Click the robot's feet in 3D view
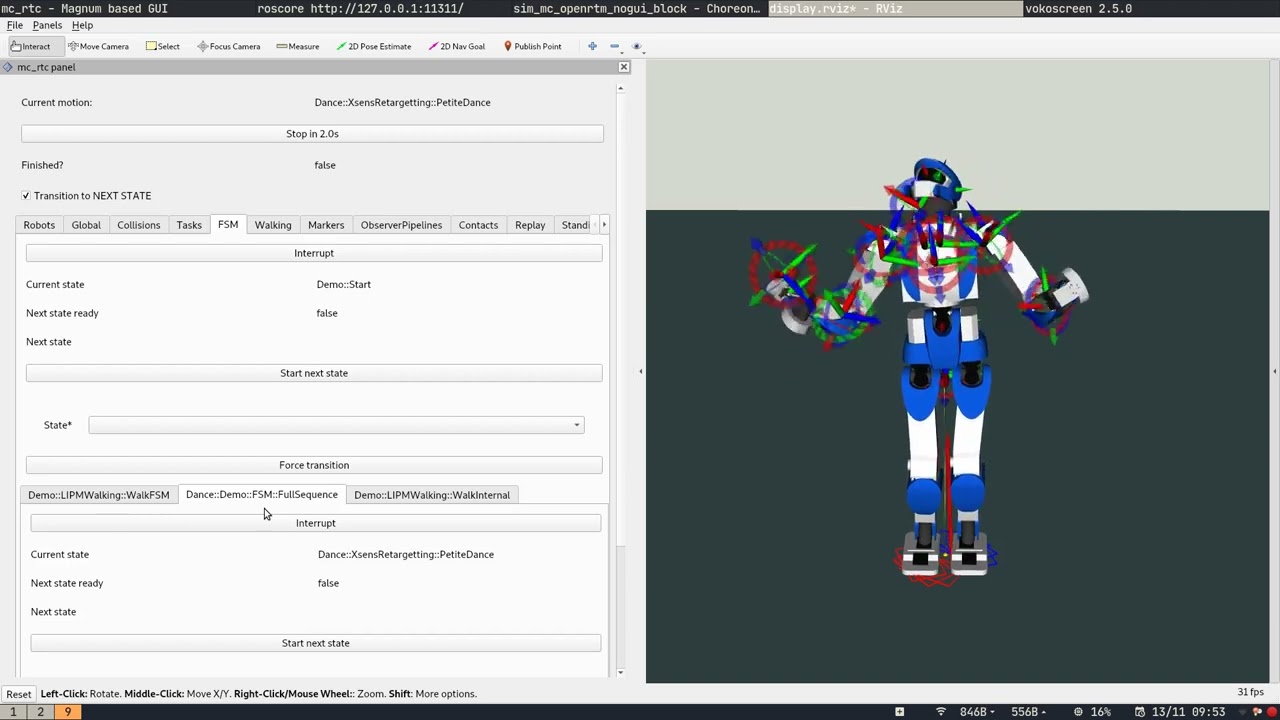 [x=945, y=555]
